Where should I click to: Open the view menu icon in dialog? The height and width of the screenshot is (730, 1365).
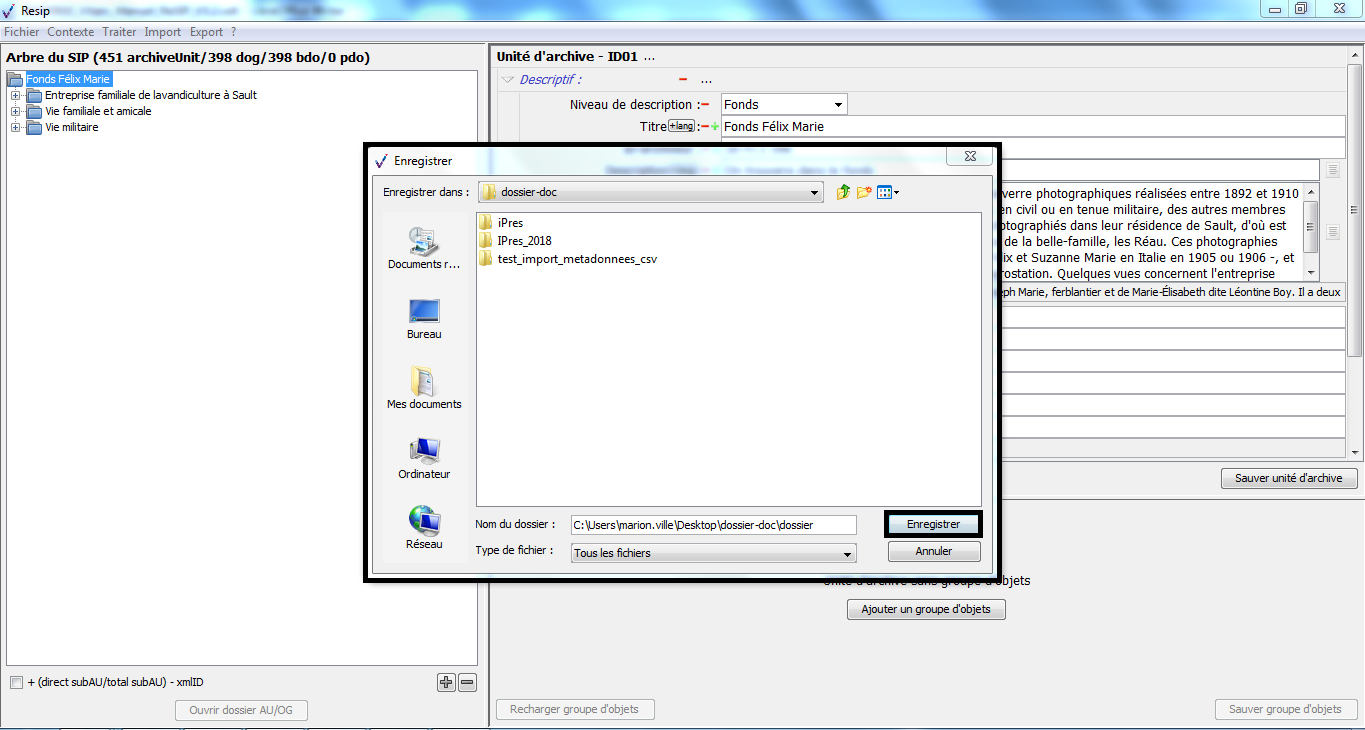[x=888, y=192]
